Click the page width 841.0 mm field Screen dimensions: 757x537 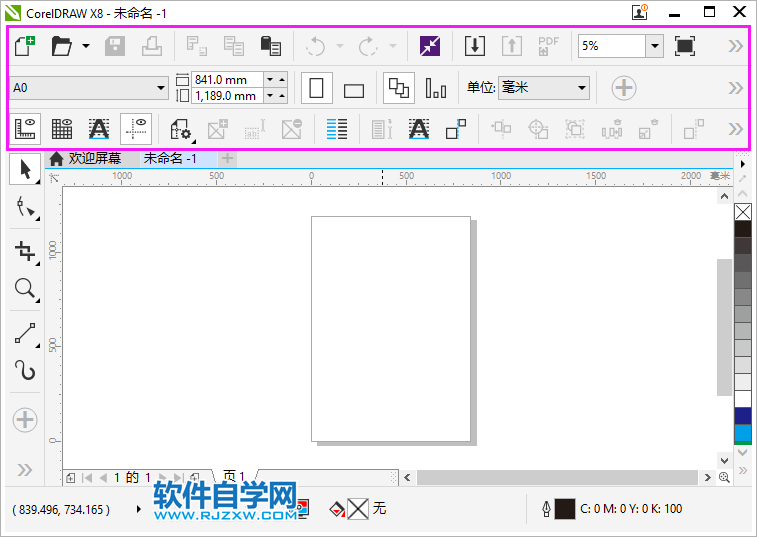[227, 79]
